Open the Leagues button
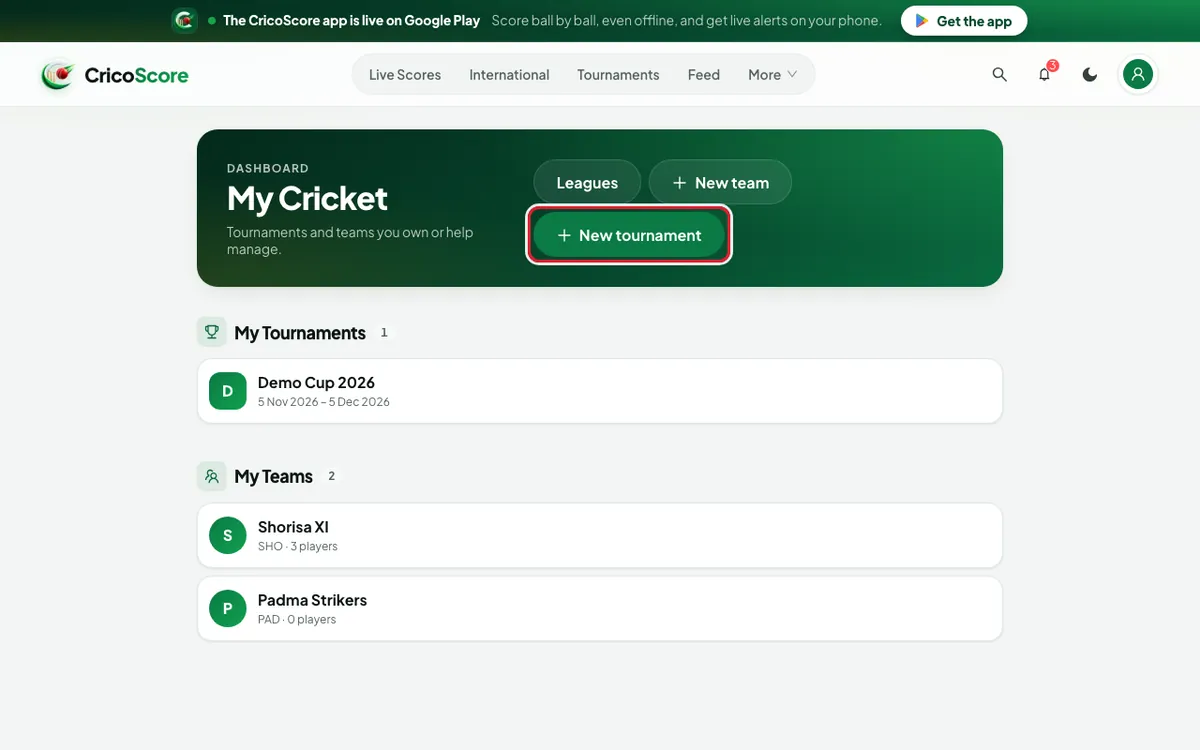Screen dimensions: 1200x750 [x=587, y=183]
